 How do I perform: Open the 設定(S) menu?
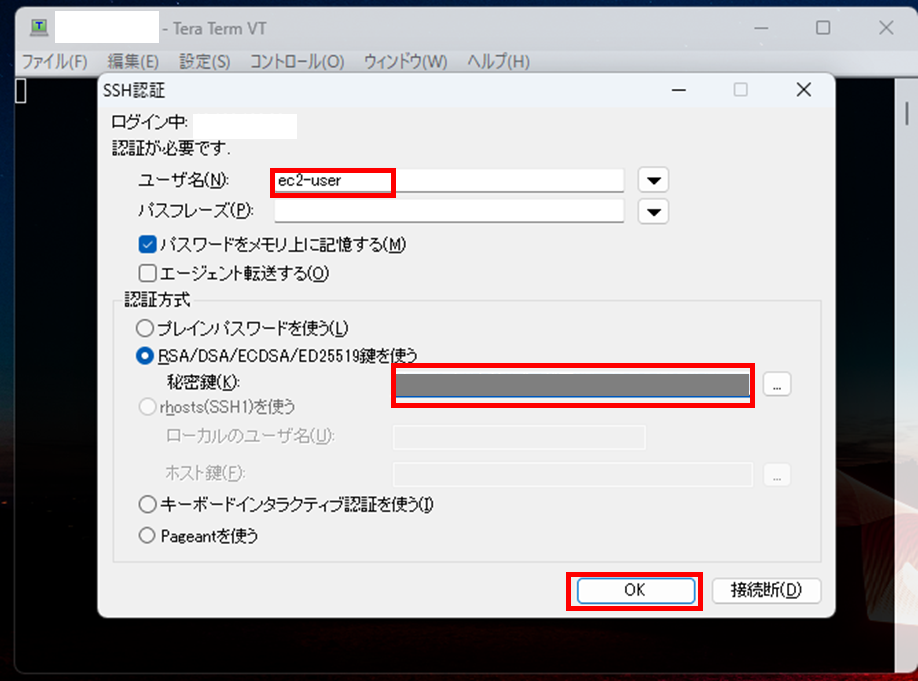(204, 61)
